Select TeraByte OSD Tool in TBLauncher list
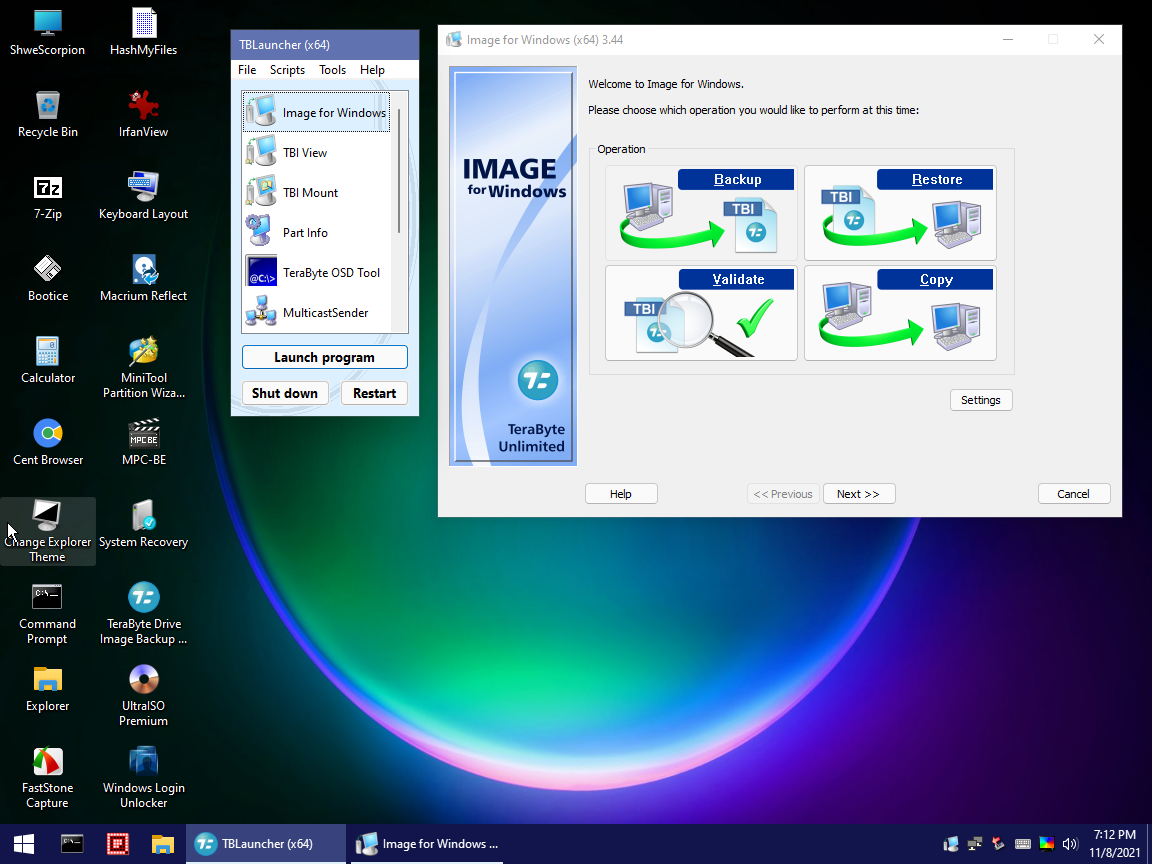Image resolution: width=1152 pixels, height=864 pixels. click(316, 273)
